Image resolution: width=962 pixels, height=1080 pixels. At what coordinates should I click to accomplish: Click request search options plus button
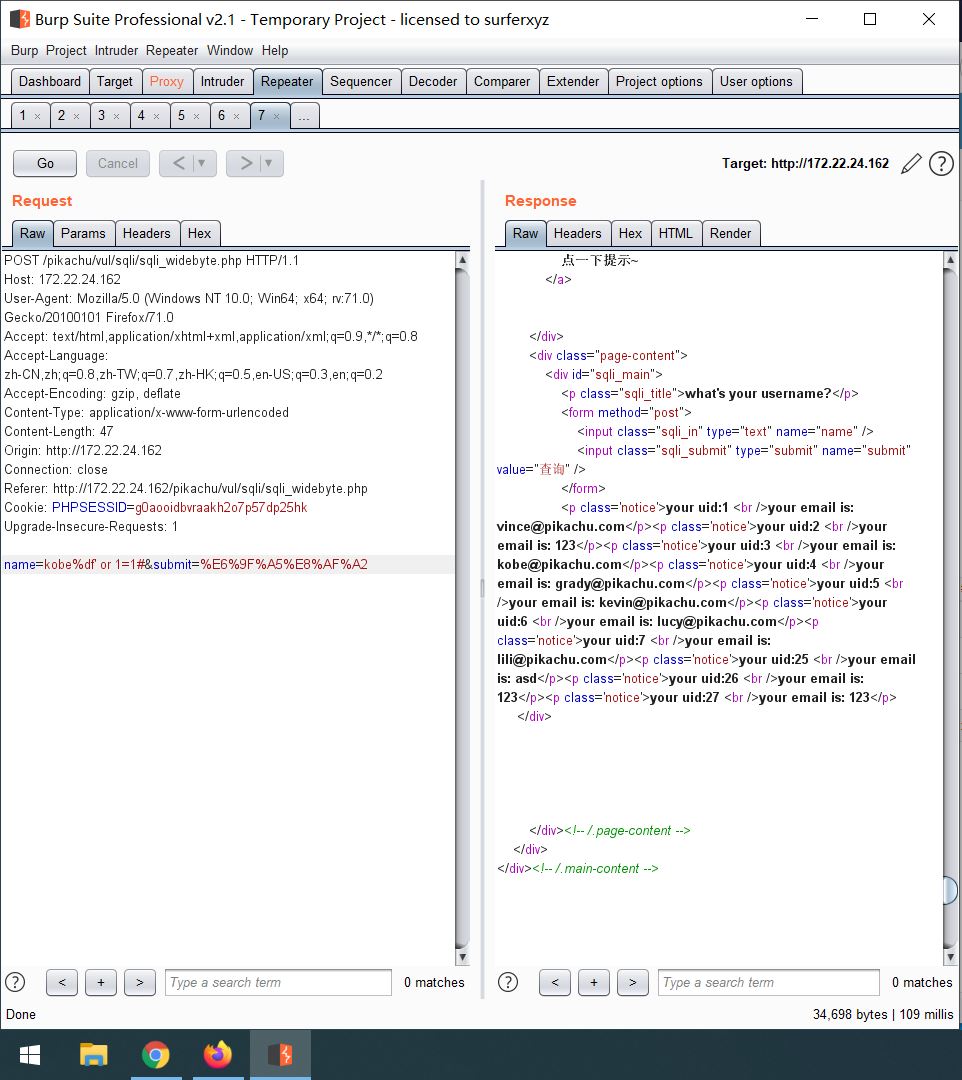101,982
